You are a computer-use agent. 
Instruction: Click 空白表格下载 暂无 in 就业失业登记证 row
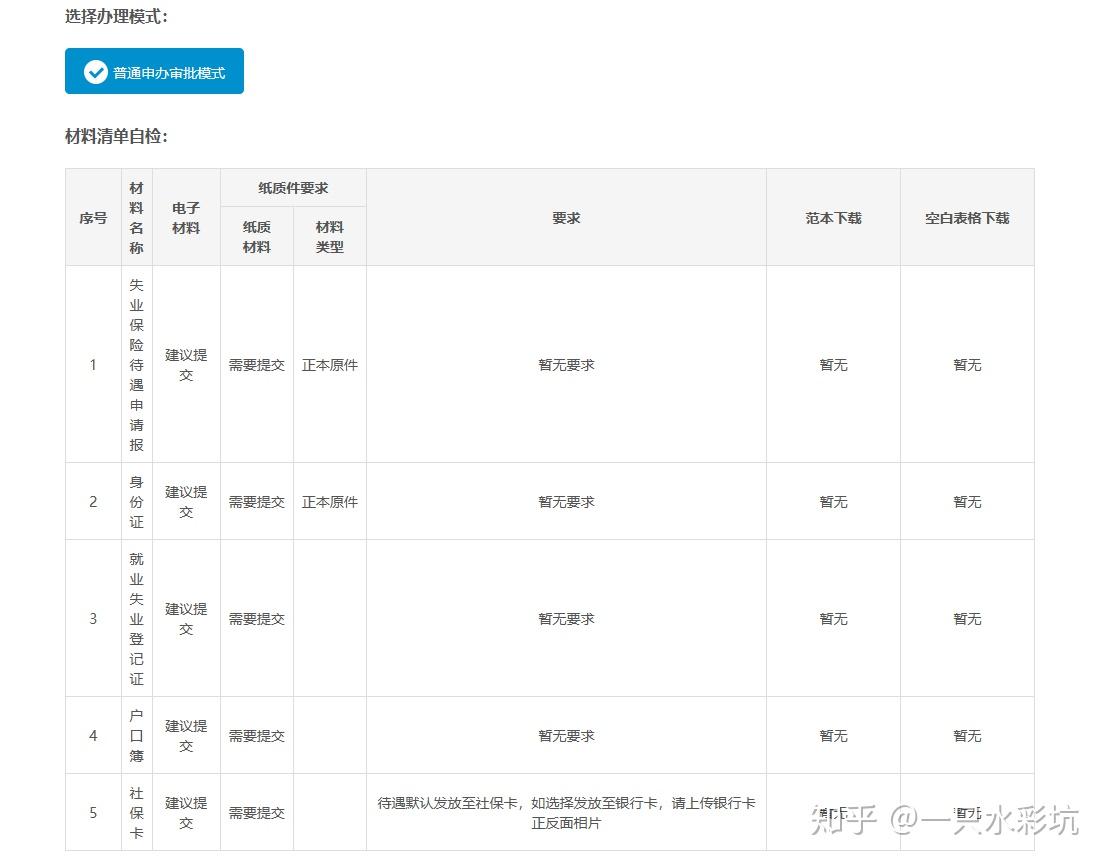pyautogui.click(x=967, y=619)
